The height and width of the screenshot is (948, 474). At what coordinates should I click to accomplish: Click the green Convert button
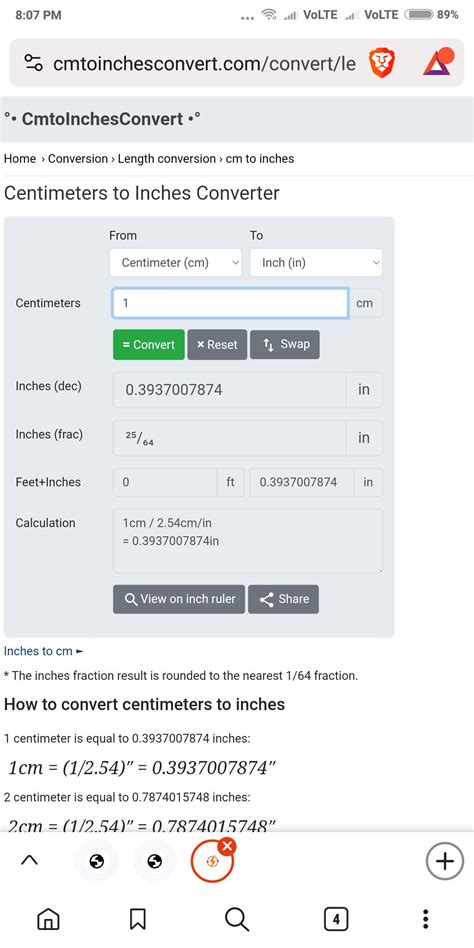coord(149,345)
